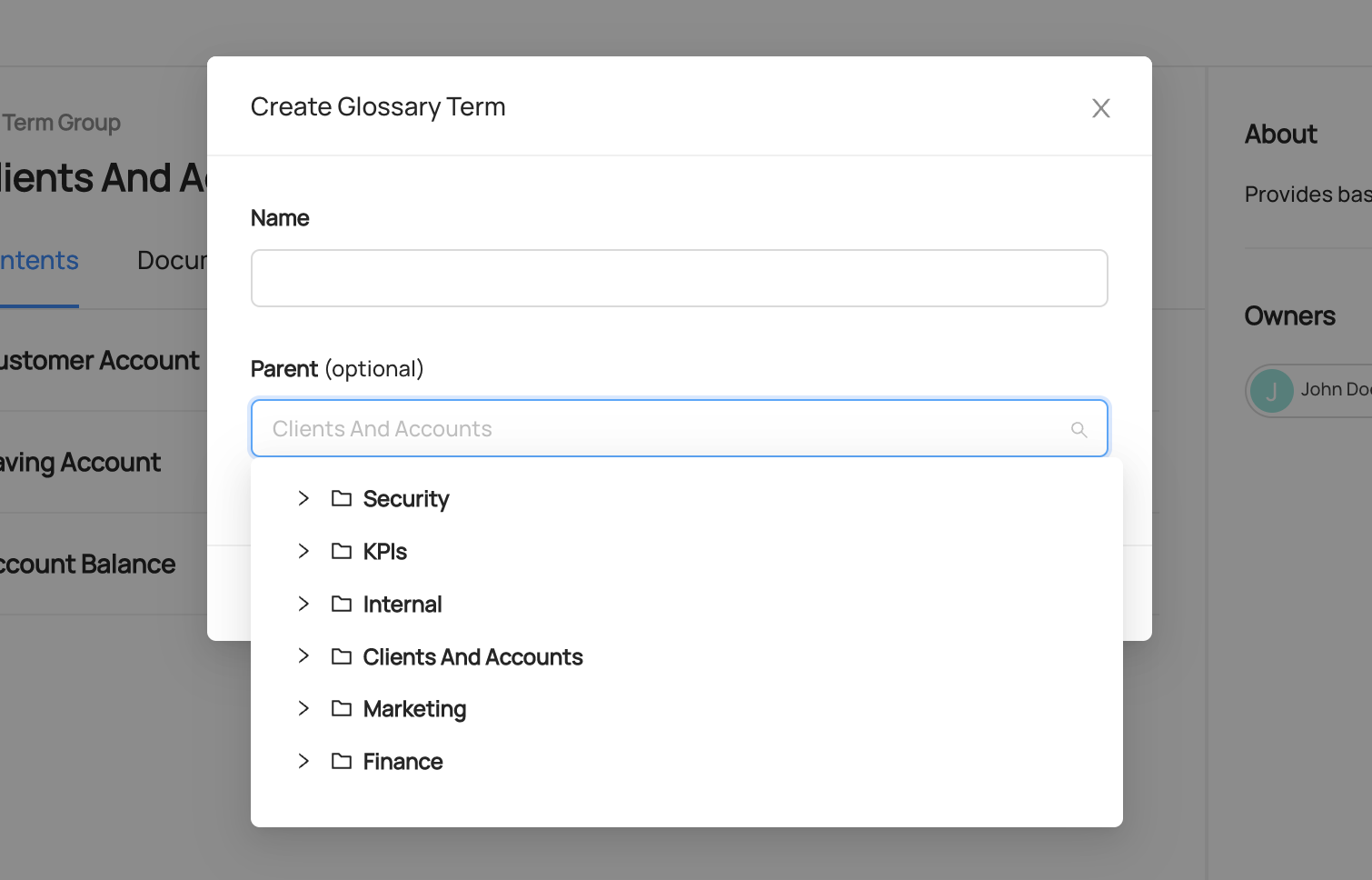Screen dimensions: 1372x880
Task: Click the John Doe owner avatar
Action: tap(1271, 391)
